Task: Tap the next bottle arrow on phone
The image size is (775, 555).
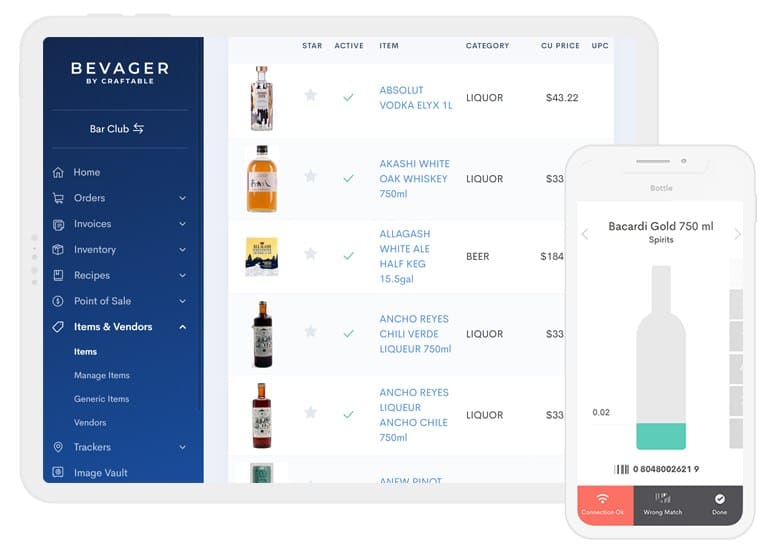Action: coord(737,234)
